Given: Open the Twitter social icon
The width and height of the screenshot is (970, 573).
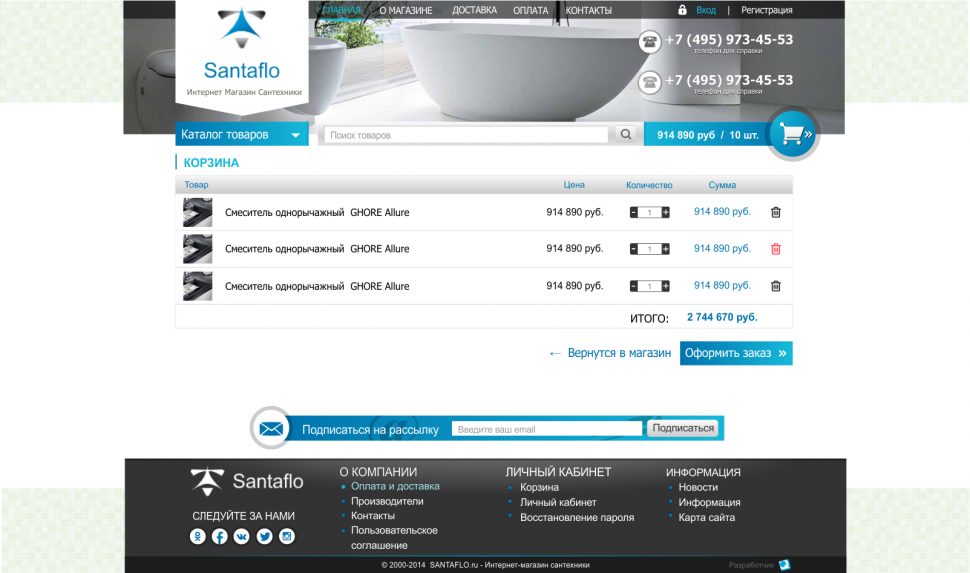Looking at the screenshot, I should coord(264,536).
